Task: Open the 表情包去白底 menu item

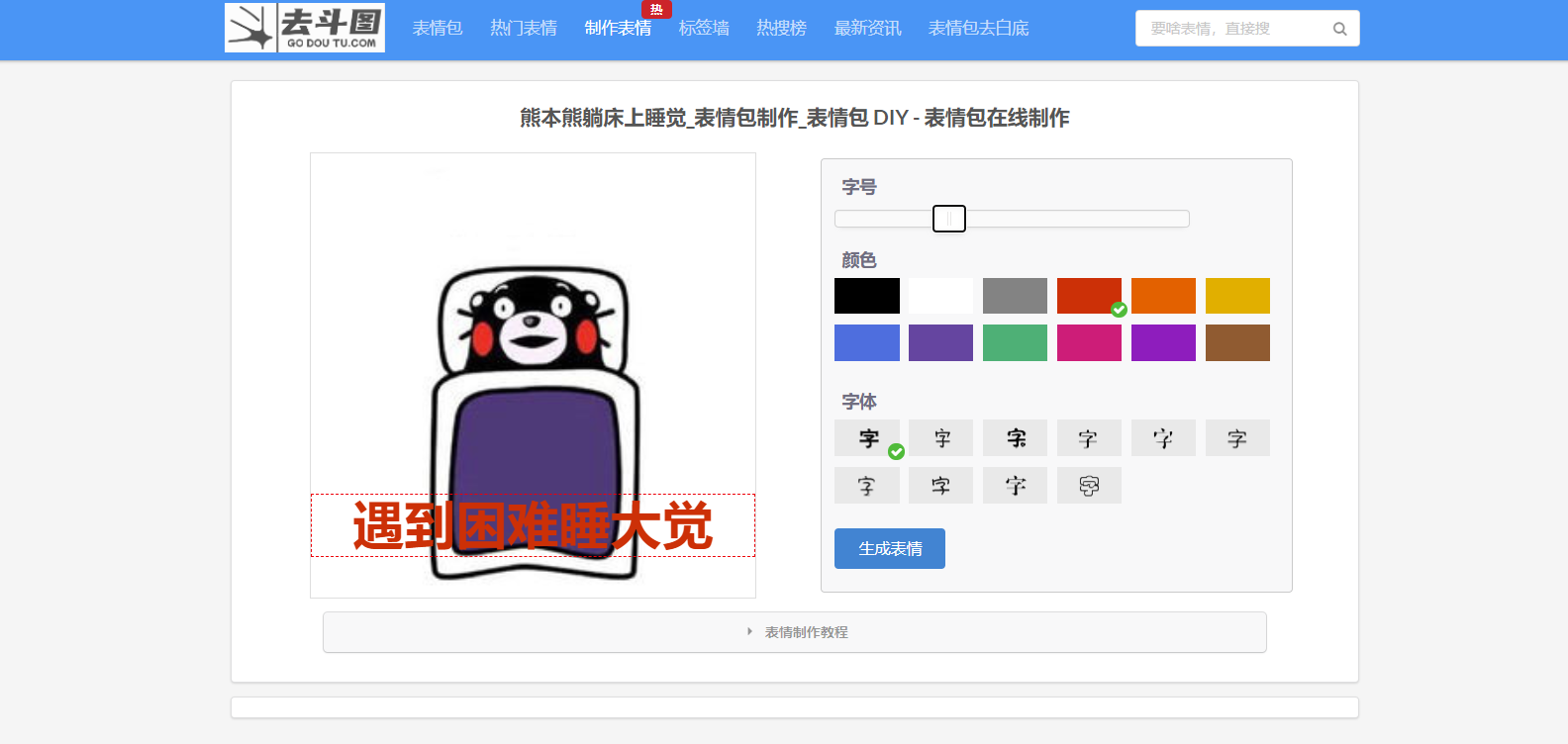Action: pyautogui.click(x=978, y=29)
